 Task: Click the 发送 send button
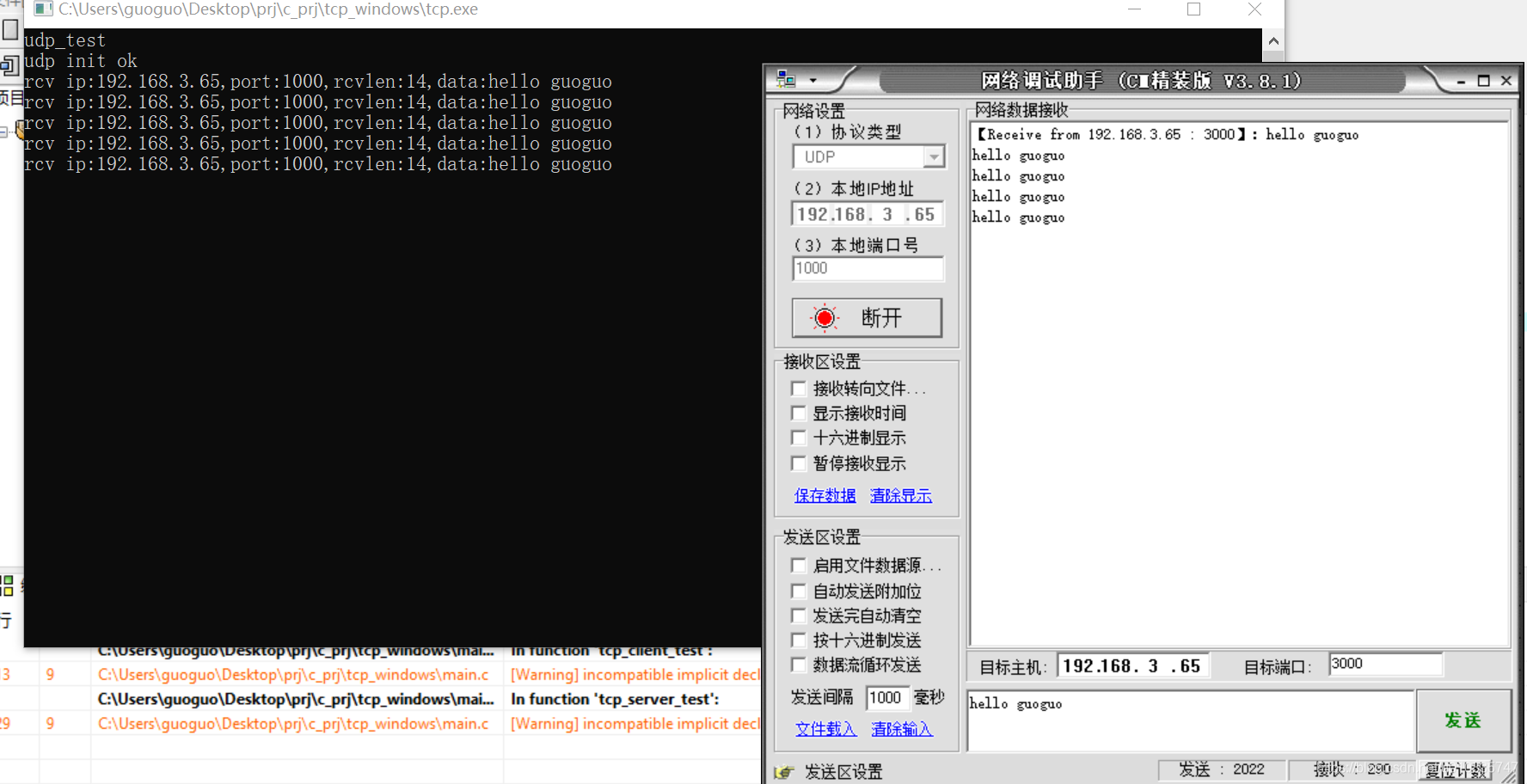point(1464,721)
